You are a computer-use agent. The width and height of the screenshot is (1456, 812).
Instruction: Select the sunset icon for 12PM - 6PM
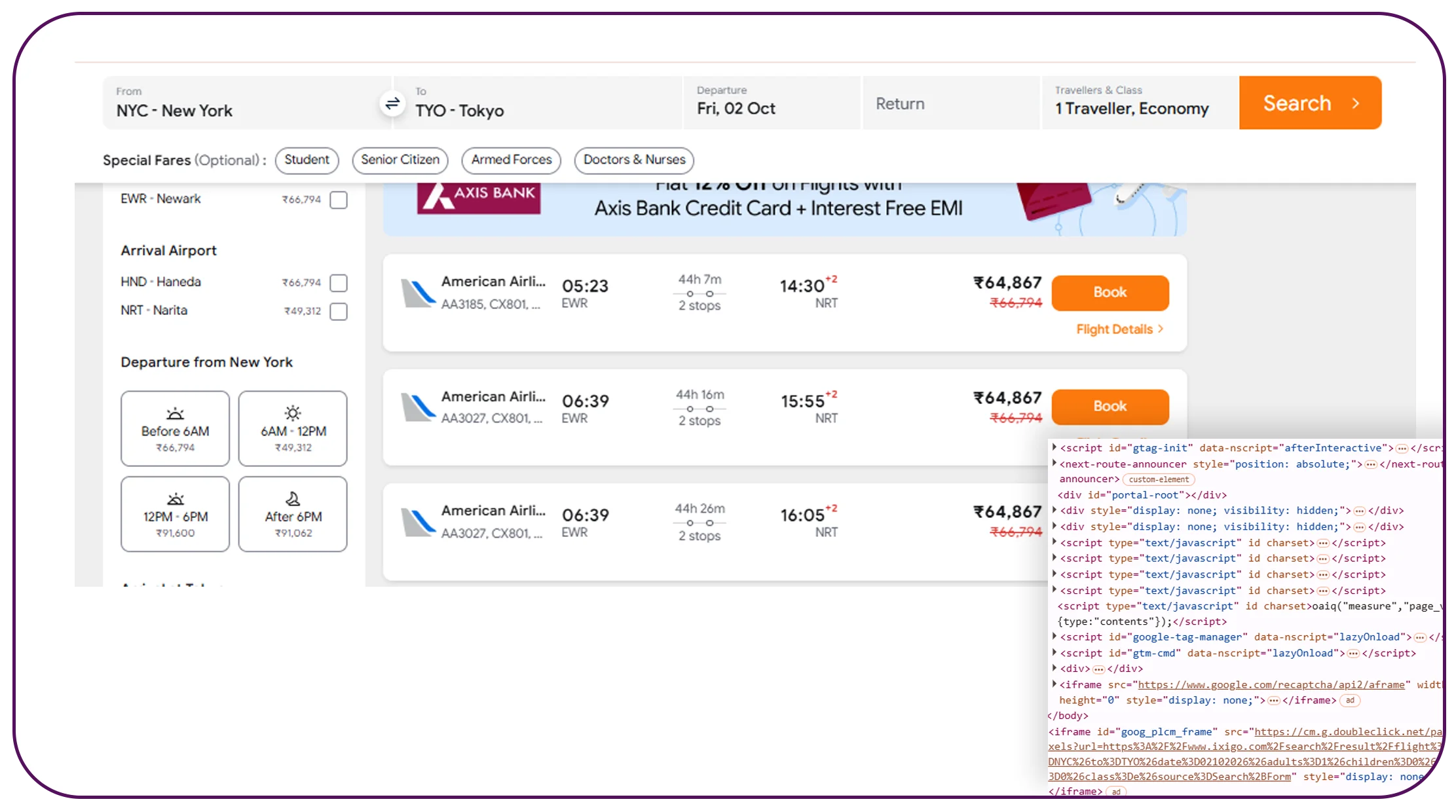(175, 499)
